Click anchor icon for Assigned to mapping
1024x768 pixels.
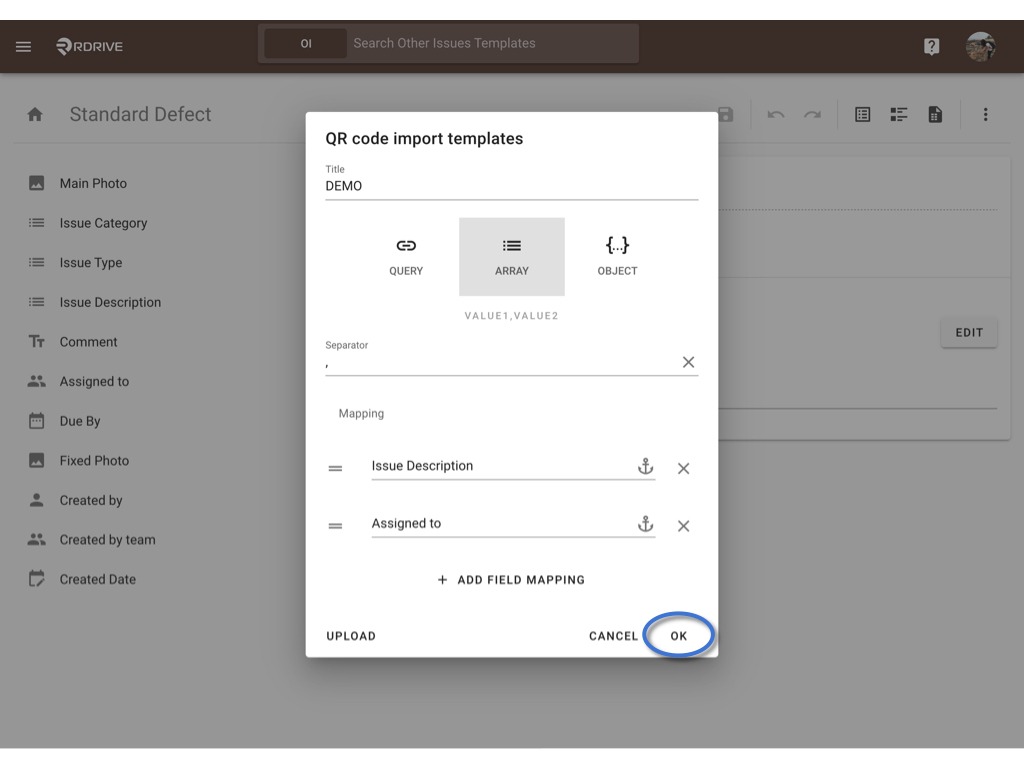point(645,524)
